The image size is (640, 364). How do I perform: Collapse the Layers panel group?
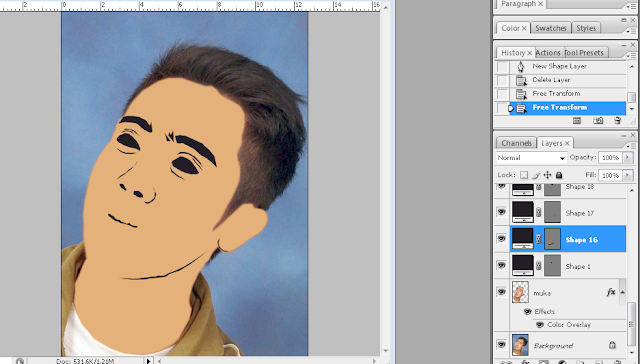[624, 135]
